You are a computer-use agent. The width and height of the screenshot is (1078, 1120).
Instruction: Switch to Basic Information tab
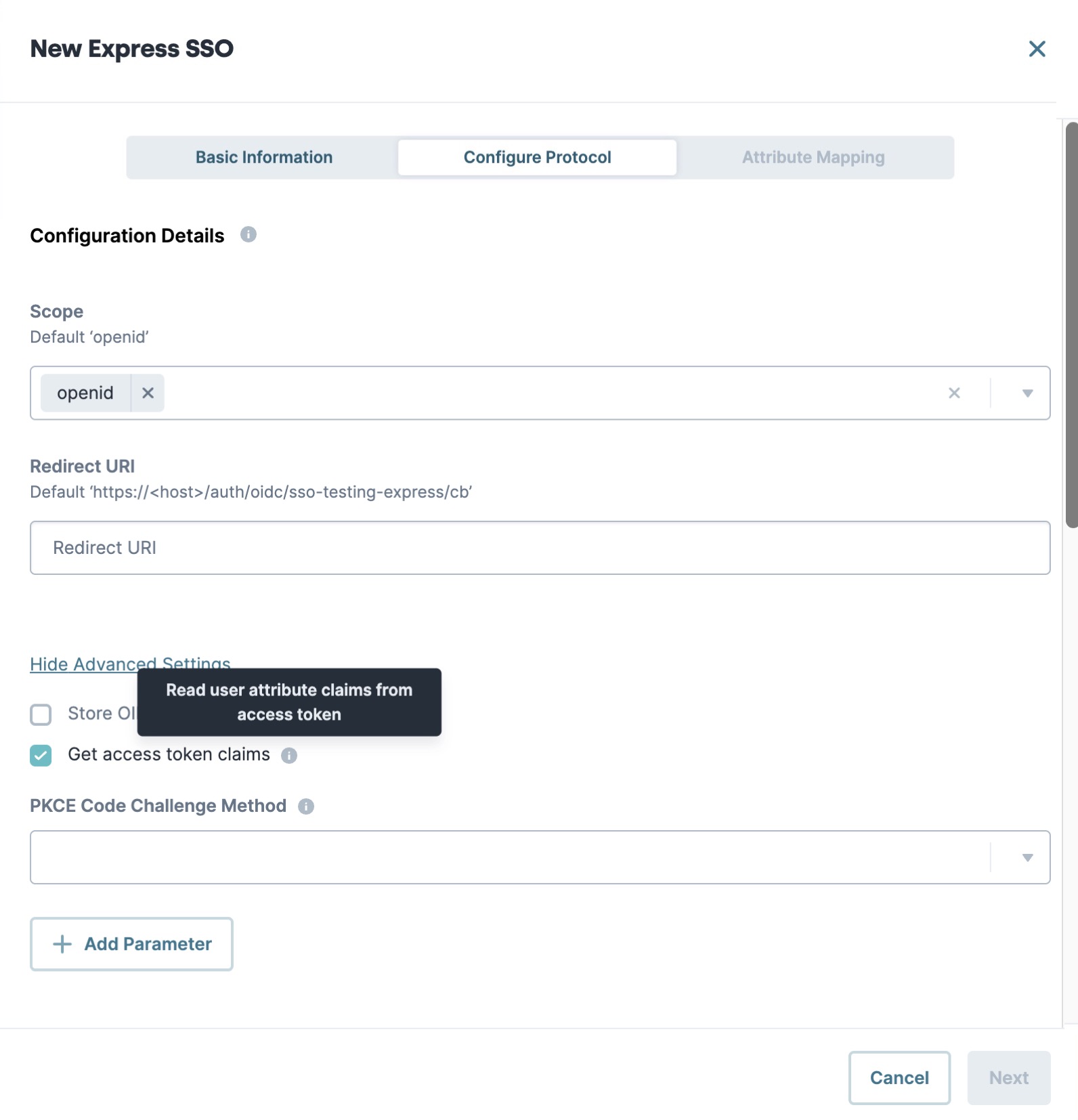pyautogui.click(x=264, y=157)
